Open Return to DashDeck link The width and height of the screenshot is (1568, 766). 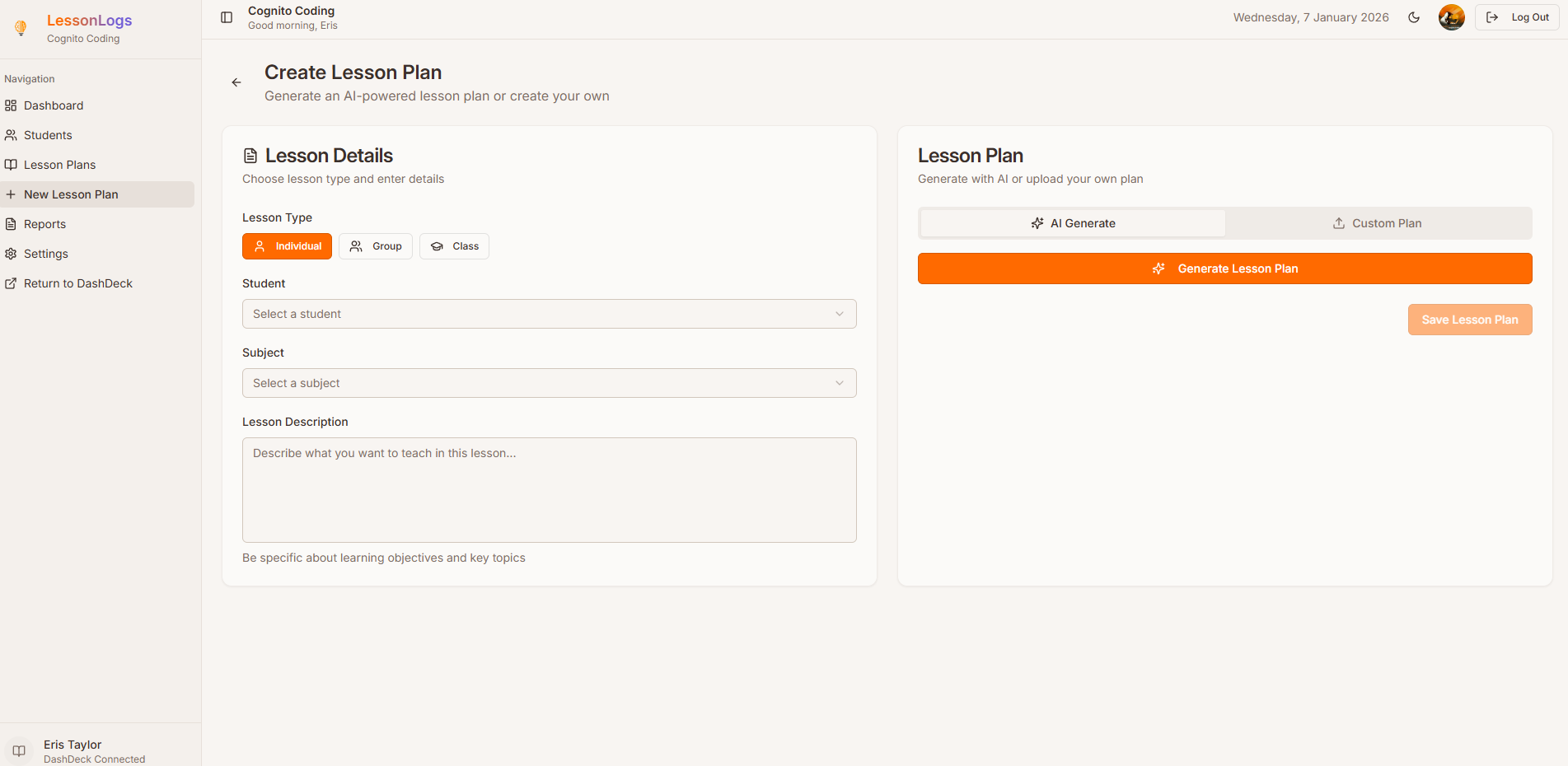click(77, 283)
